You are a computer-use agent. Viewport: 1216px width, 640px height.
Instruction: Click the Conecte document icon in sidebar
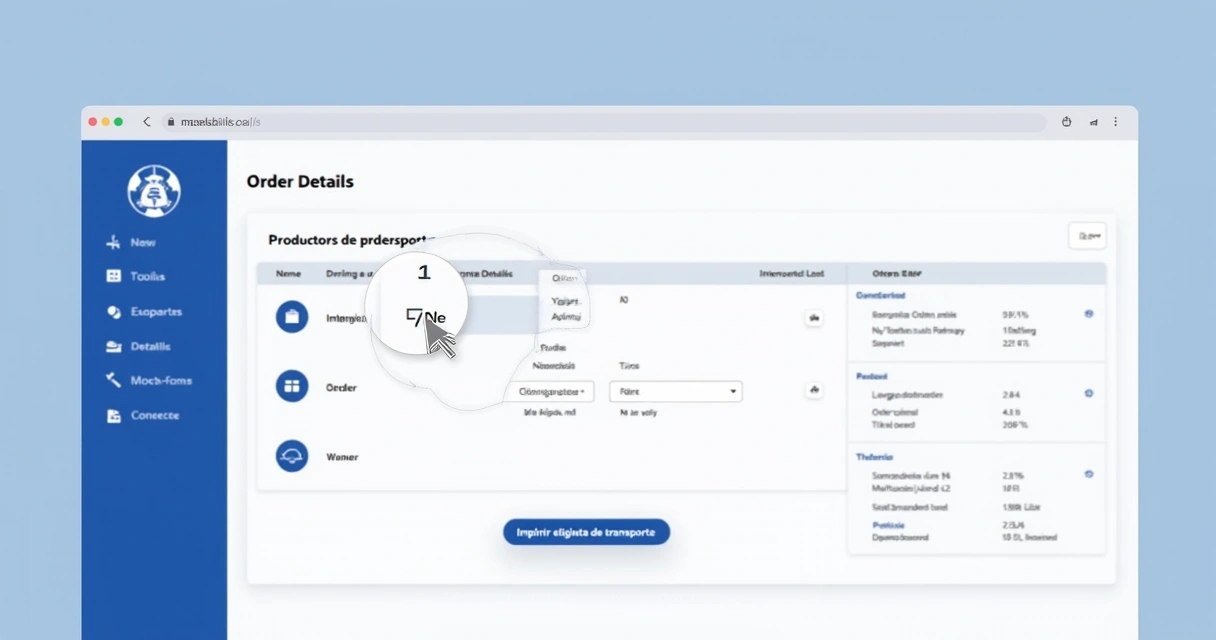point(113,415)
